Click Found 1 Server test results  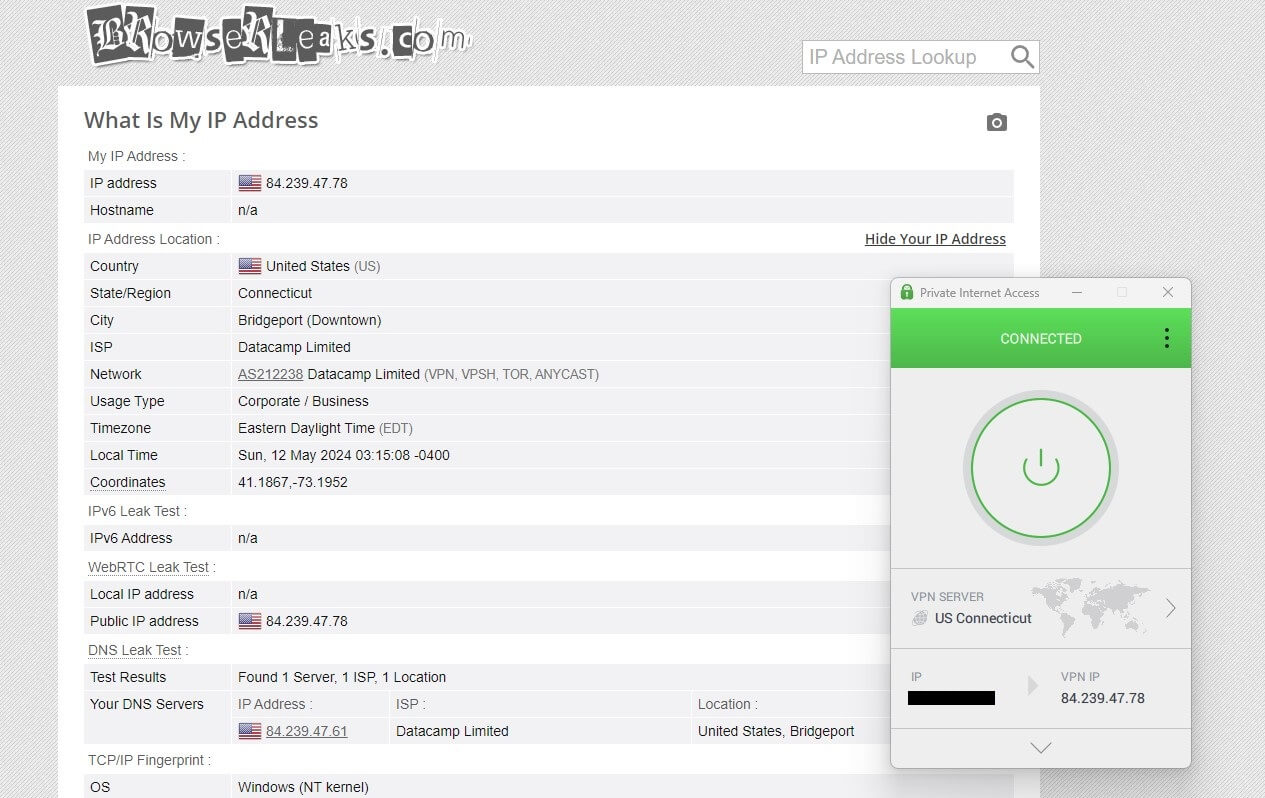[x=342, y=677]
